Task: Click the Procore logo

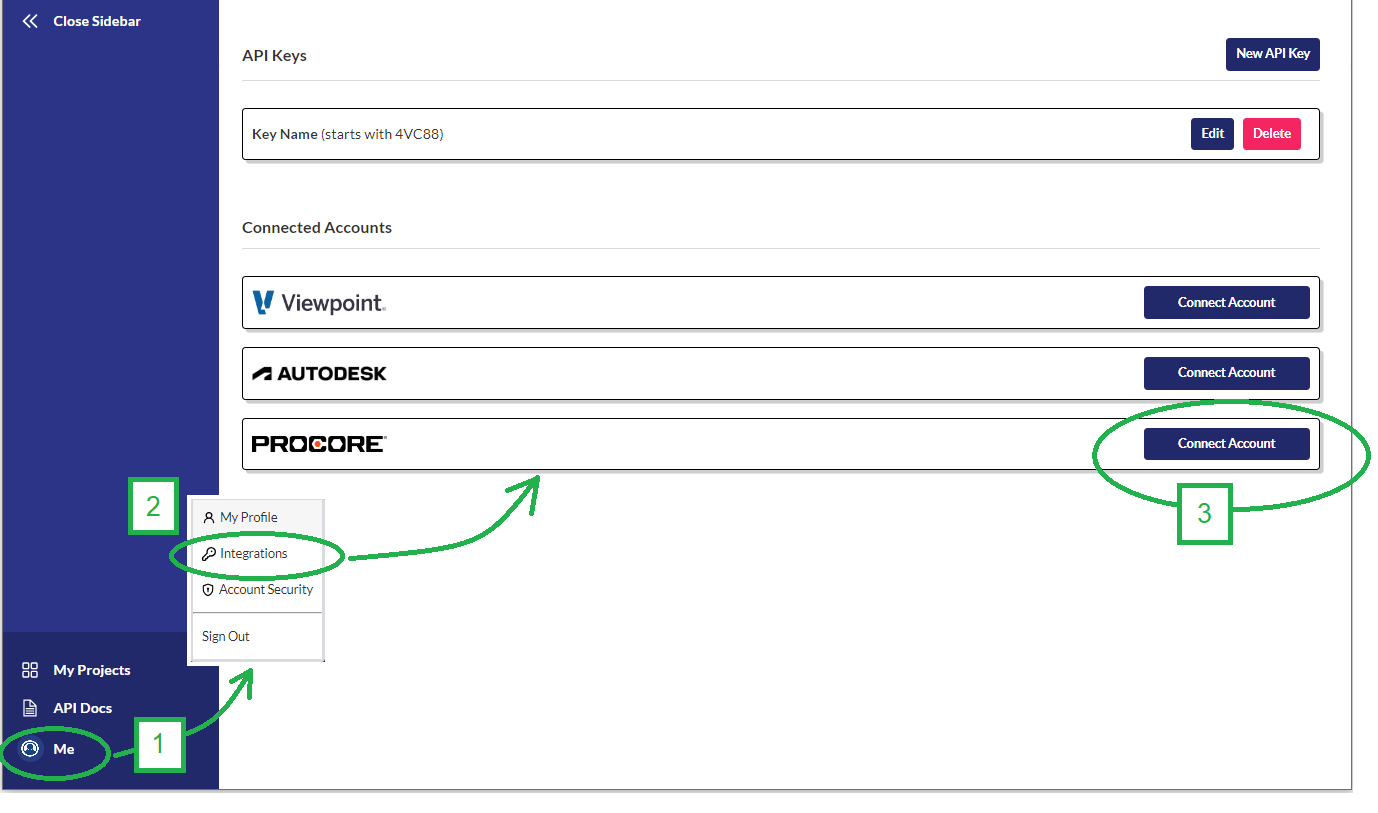Action: point(319,444)
